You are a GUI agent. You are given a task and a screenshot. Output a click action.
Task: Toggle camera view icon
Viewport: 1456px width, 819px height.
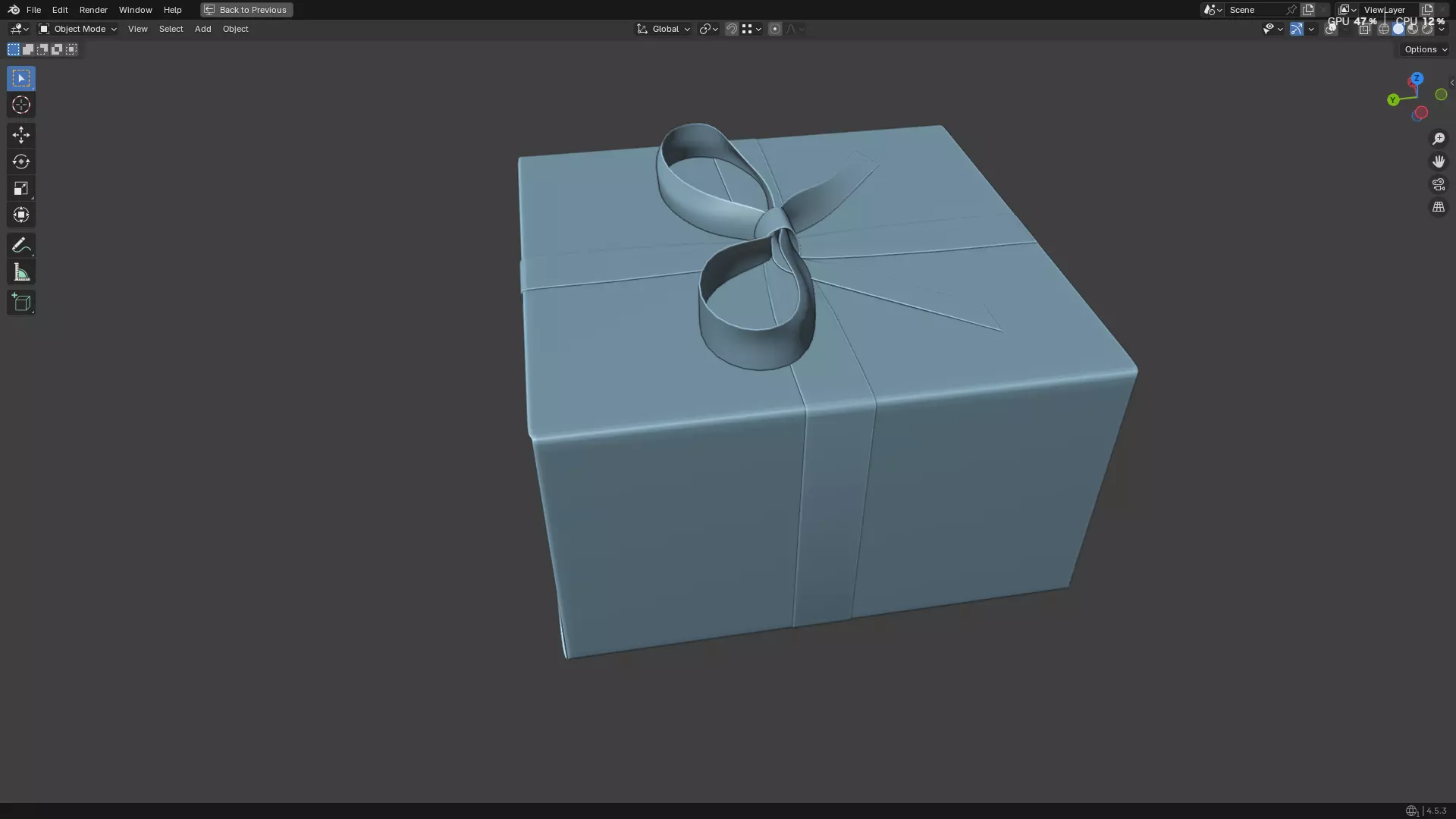point(1438,184)
